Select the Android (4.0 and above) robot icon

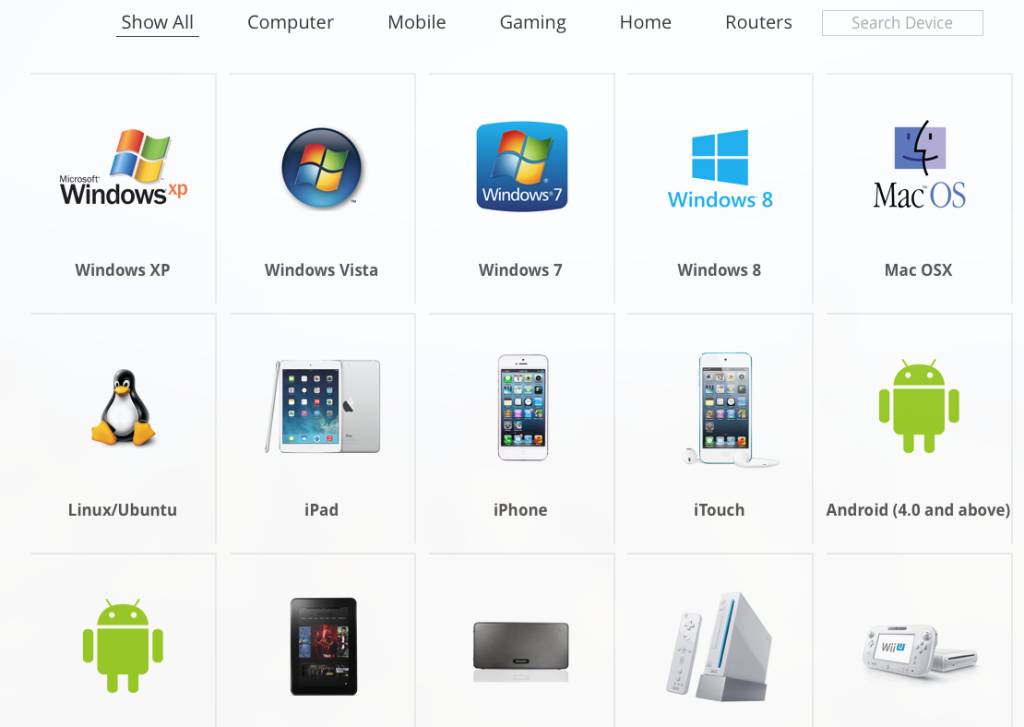point(919,406)
